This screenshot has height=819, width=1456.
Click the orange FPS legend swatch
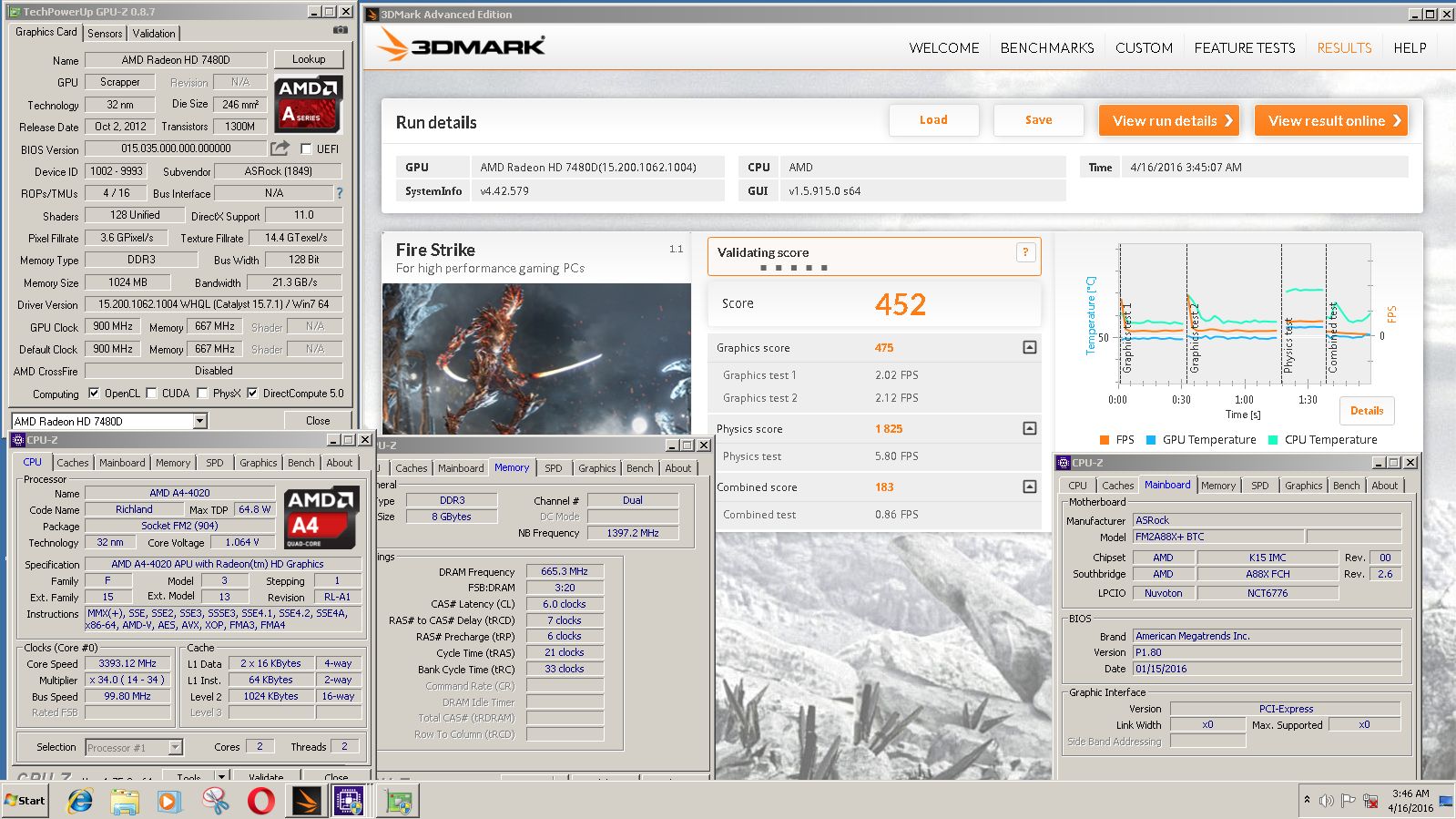(x=1105, y=440)
